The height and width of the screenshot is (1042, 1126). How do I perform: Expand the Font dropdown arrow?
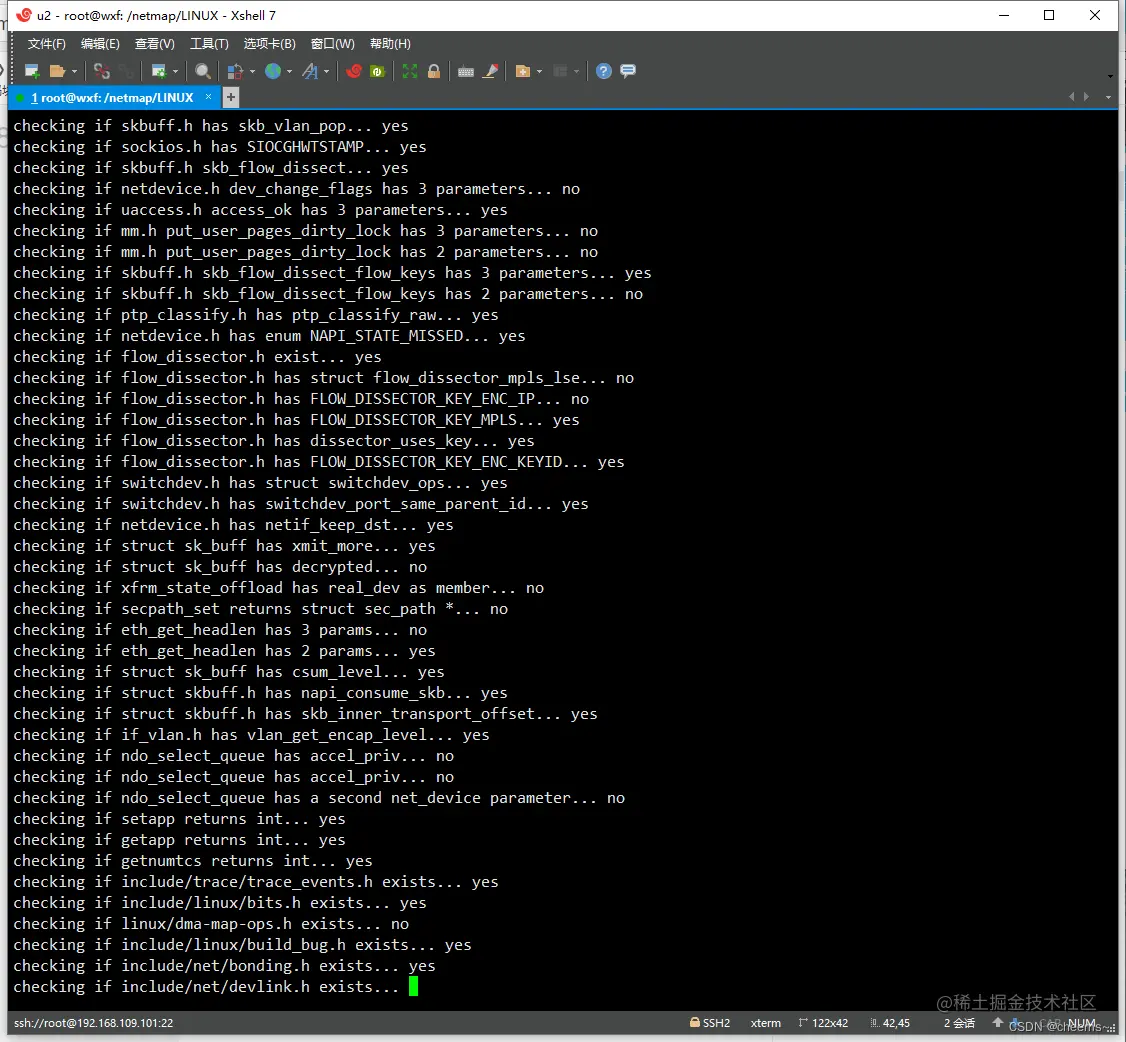[x=327, y=71]
